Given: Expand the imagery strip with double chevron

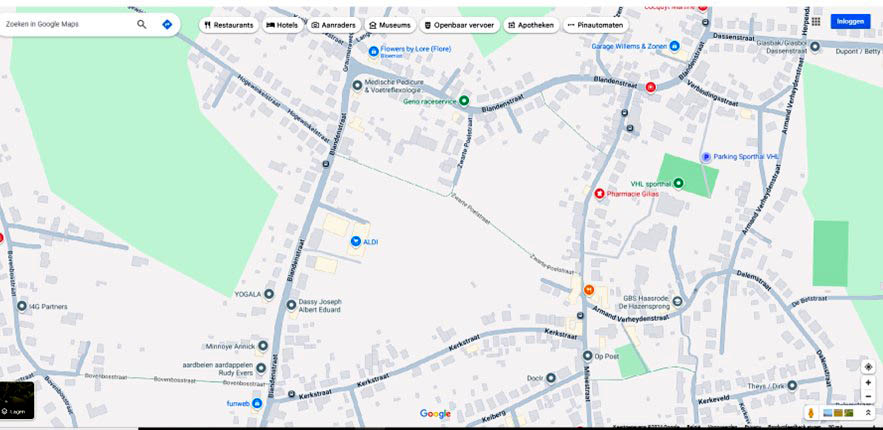Looking at the screenshot, I should tap(868, 413).
